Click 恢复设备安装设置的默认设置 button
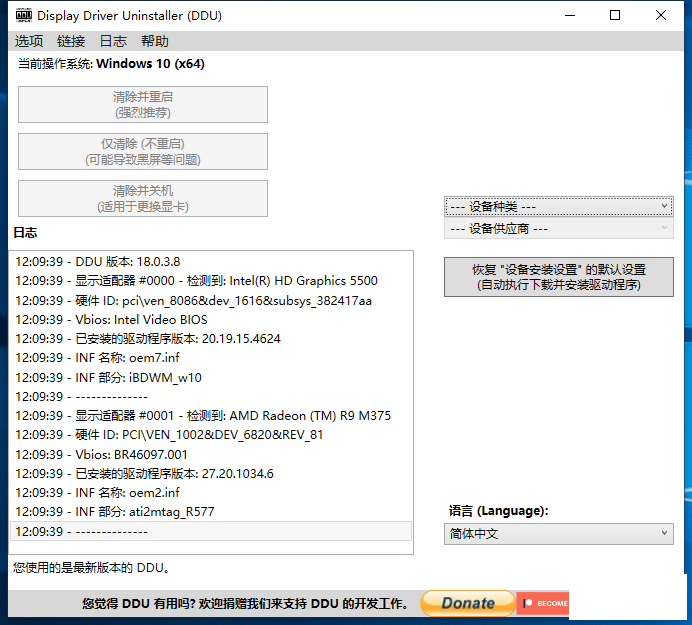 click(558, 277)
